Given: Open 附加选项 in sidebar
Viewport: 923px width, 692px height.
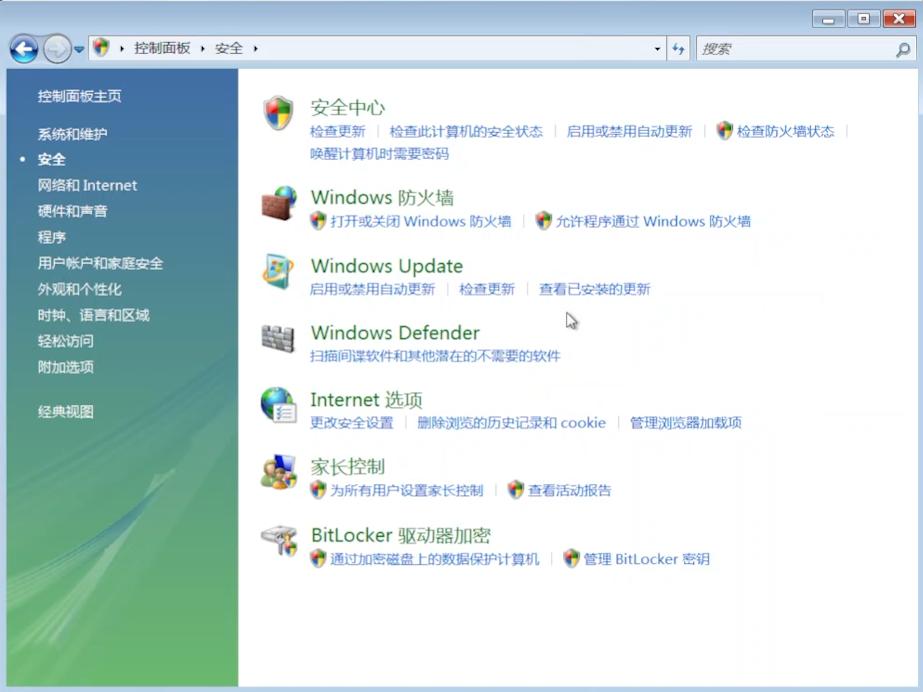Looking at the screenshot, I should tap(65, 367).
